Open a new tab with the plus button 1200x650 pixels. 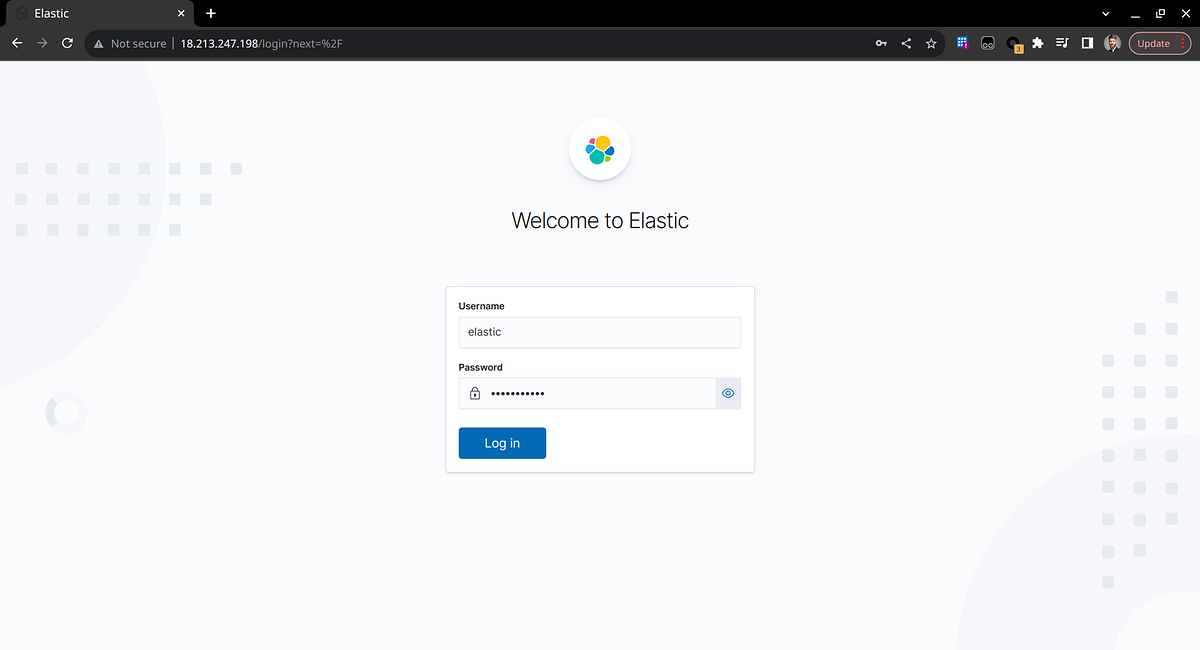[210, 13]
